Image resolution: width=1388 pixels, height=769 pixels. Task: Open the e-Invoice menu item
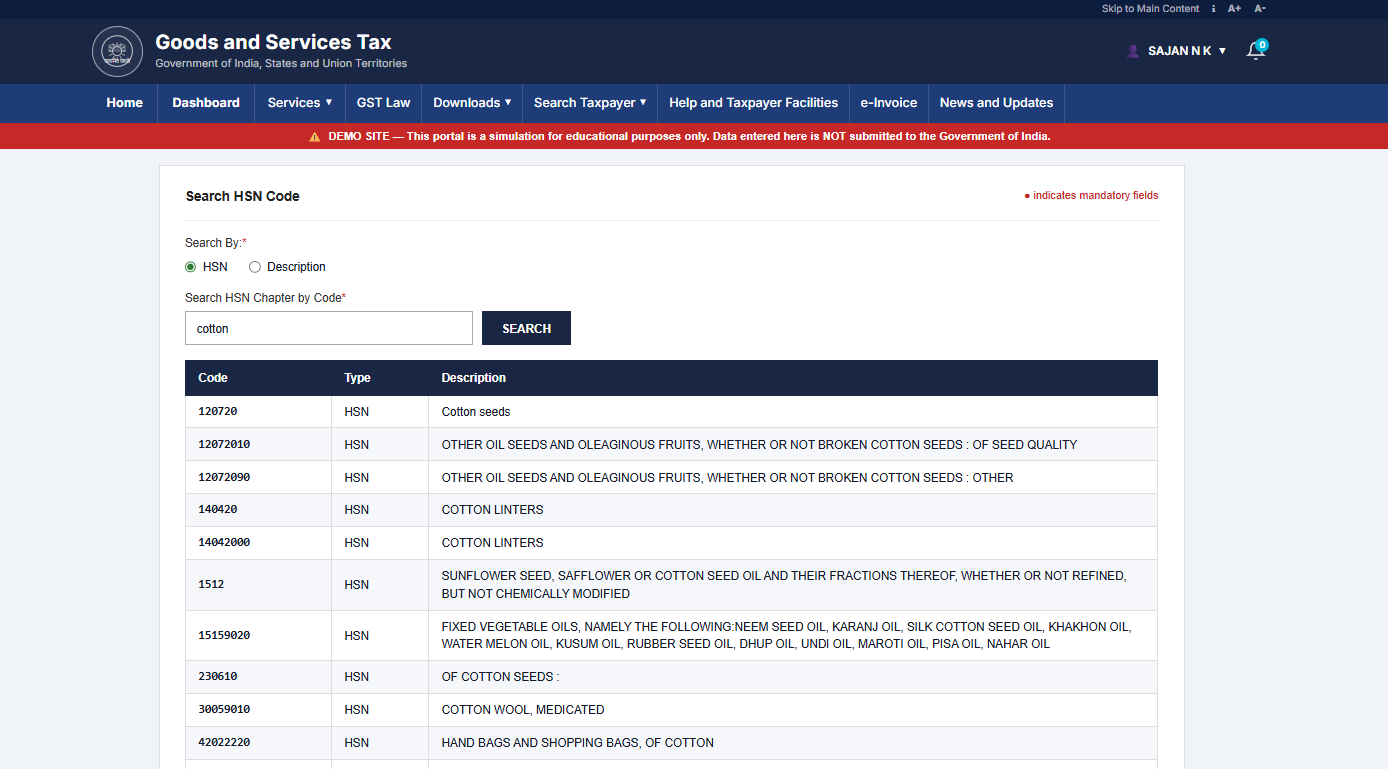(x=889, y=103)
